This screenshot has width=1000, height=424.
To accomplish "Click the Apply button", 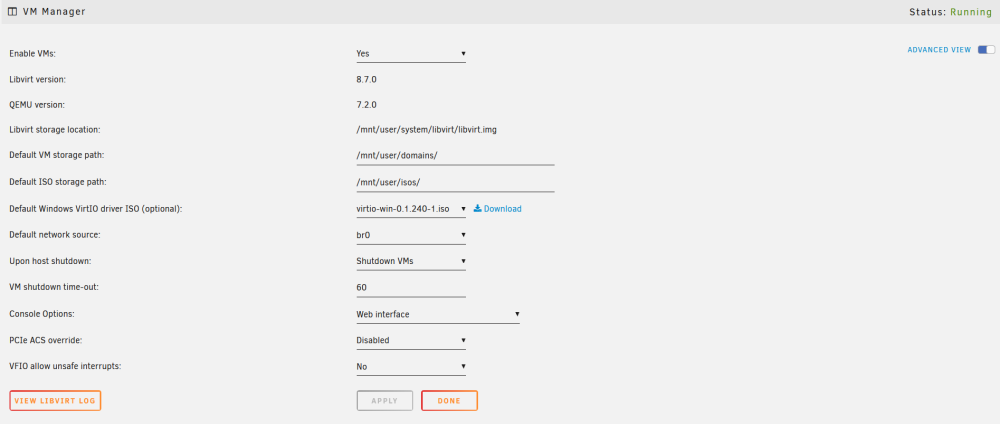I will [385, 401].
